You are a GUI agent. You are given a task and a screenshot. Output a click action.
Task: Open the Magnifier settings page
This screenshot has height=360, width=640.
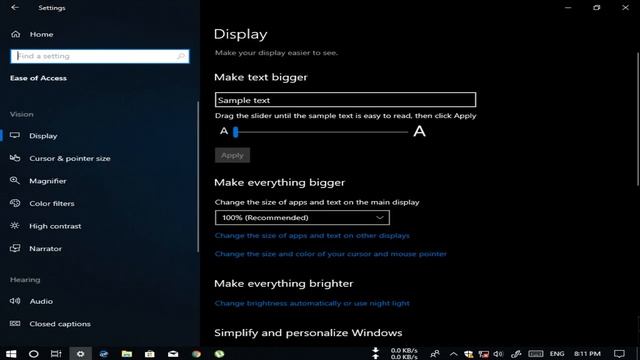pyautogui.click(x=48, y=181)
